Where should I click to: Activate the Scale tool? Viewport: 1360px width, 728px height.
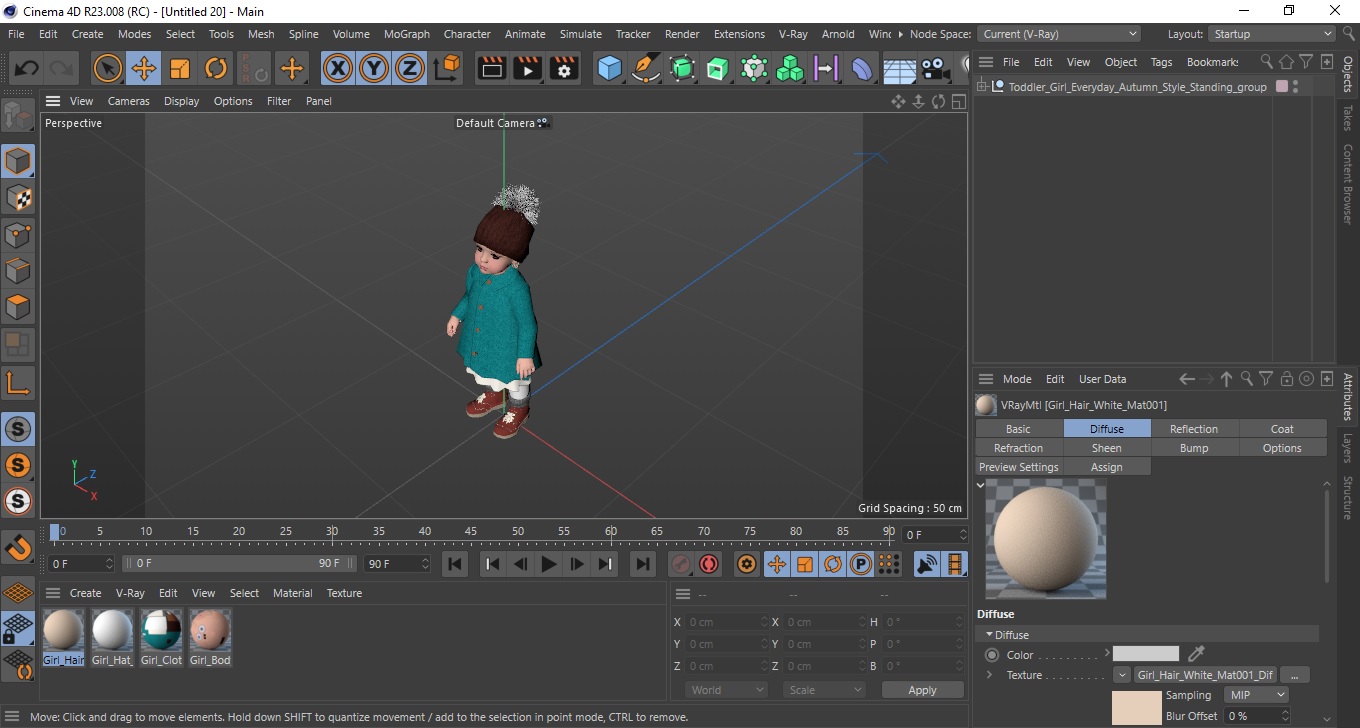click(180, 69)
